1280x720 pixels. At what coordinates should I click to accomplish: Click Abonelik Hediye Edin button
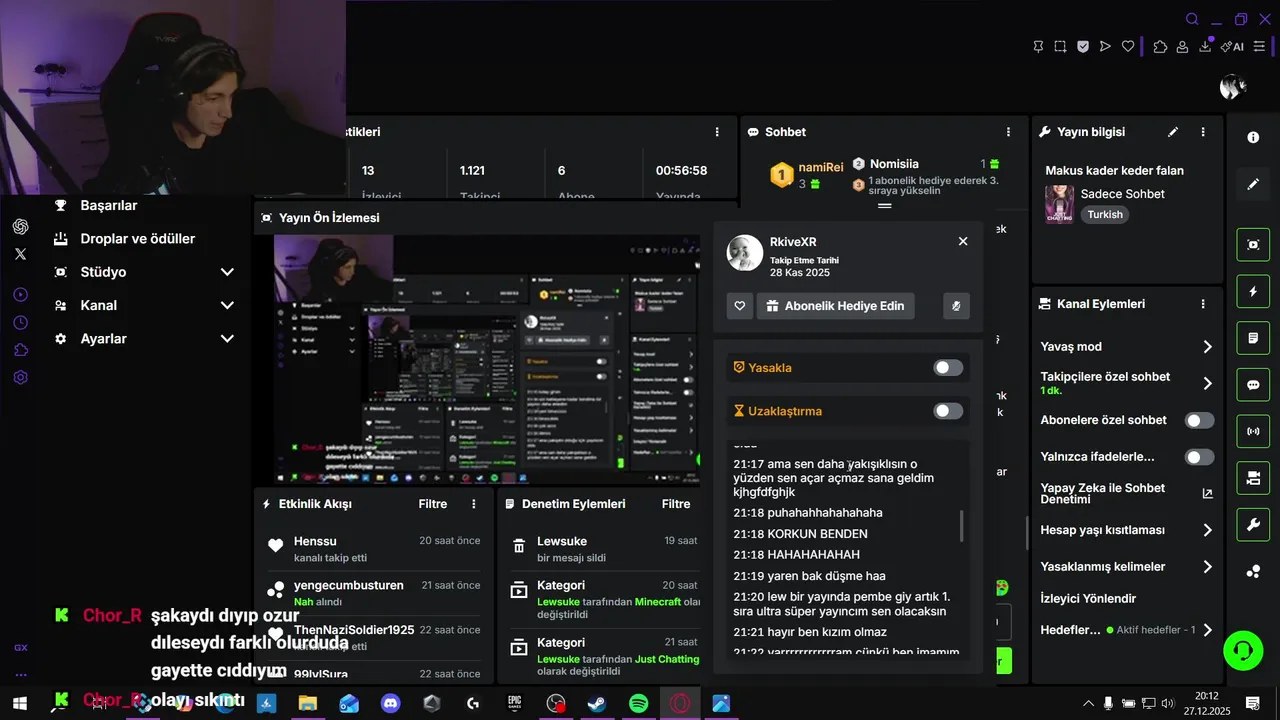[835, 306]
